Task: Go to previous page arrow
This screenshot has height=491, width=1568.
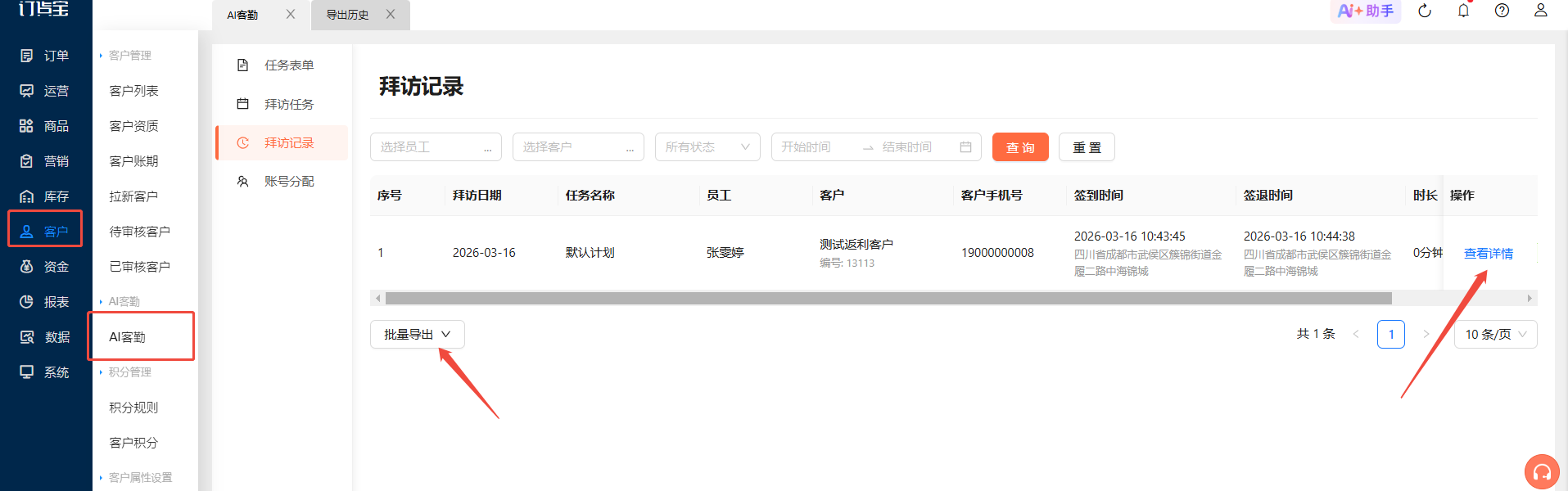Action: [1356, 335]
